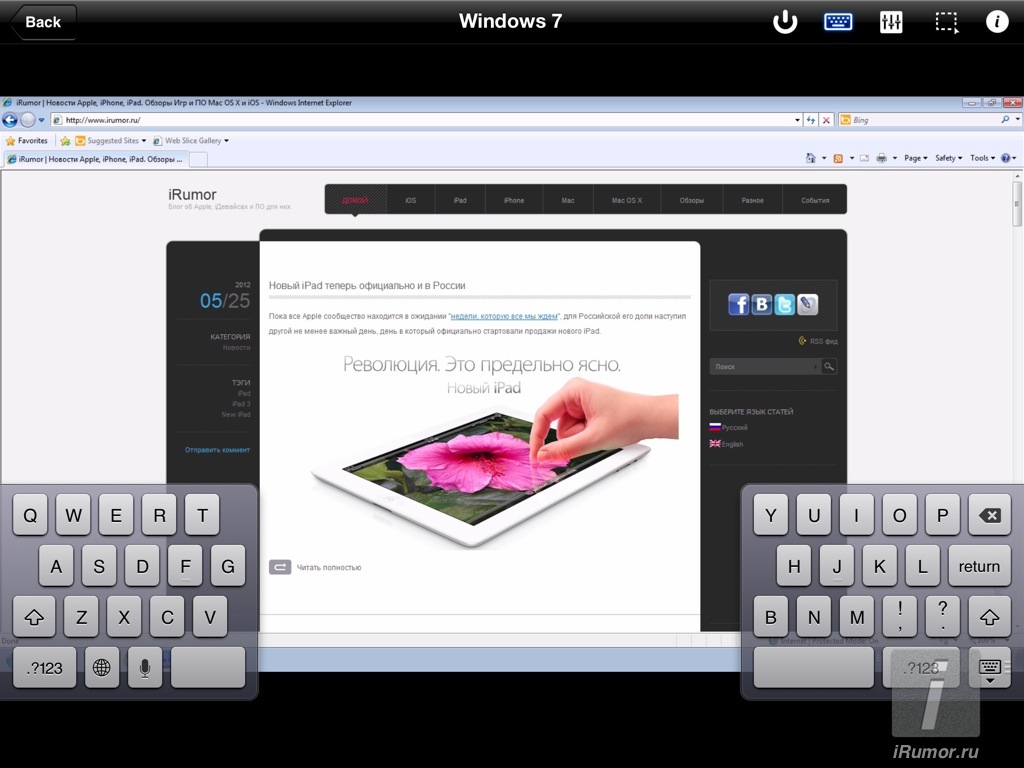The width and height of the screenshot is (1024, 768).
Task: Click the IE back arrow button
Action: tap(10, 120)
